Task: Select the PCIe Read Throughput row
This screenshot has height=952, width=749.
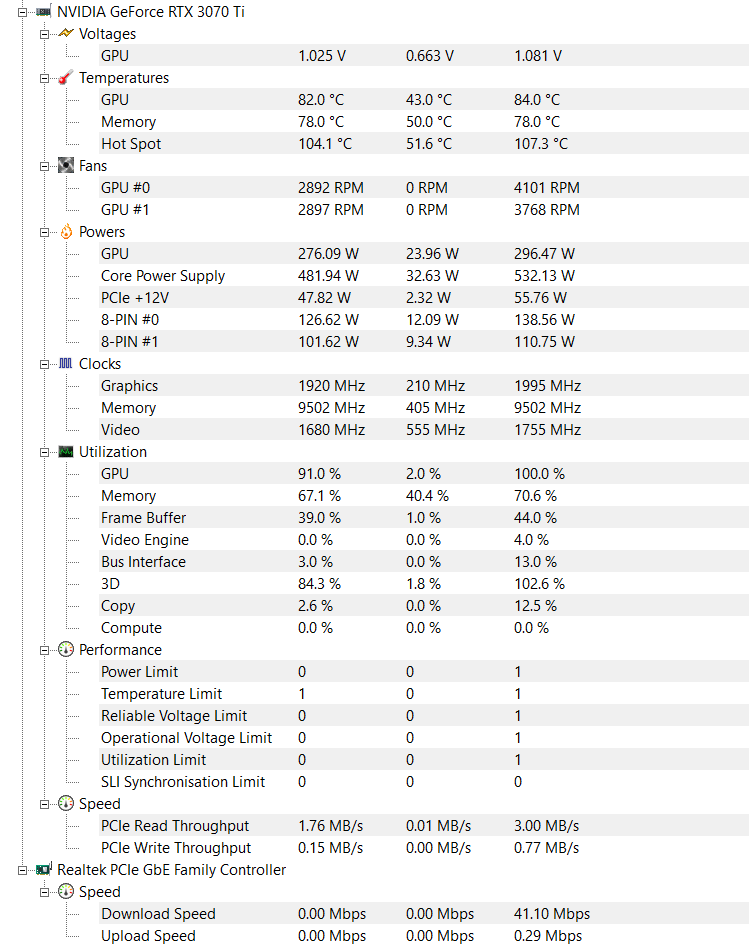Action: click(x=175, y=826)
